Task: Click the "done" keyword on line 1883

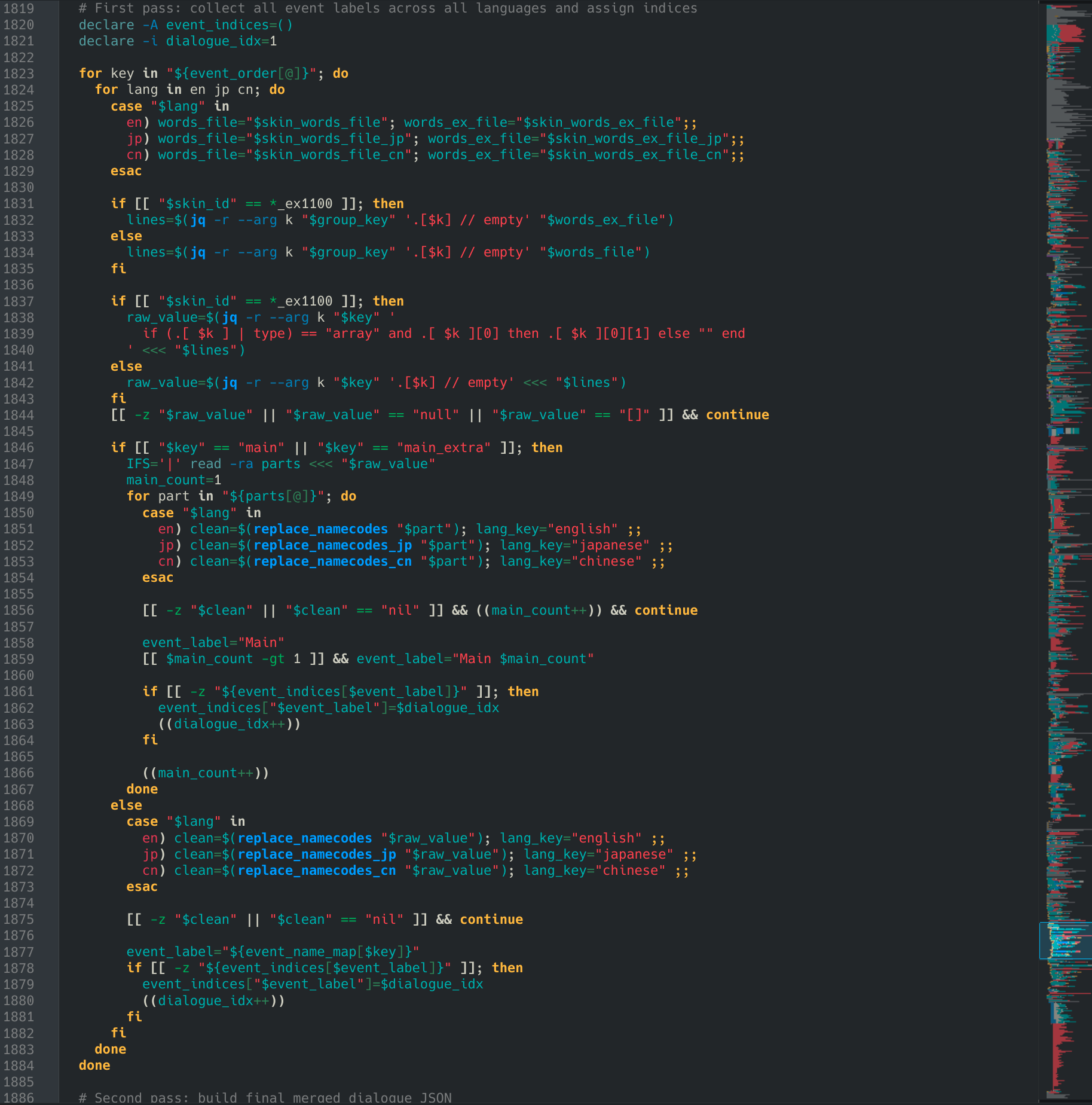Action: click(111, 1049)
